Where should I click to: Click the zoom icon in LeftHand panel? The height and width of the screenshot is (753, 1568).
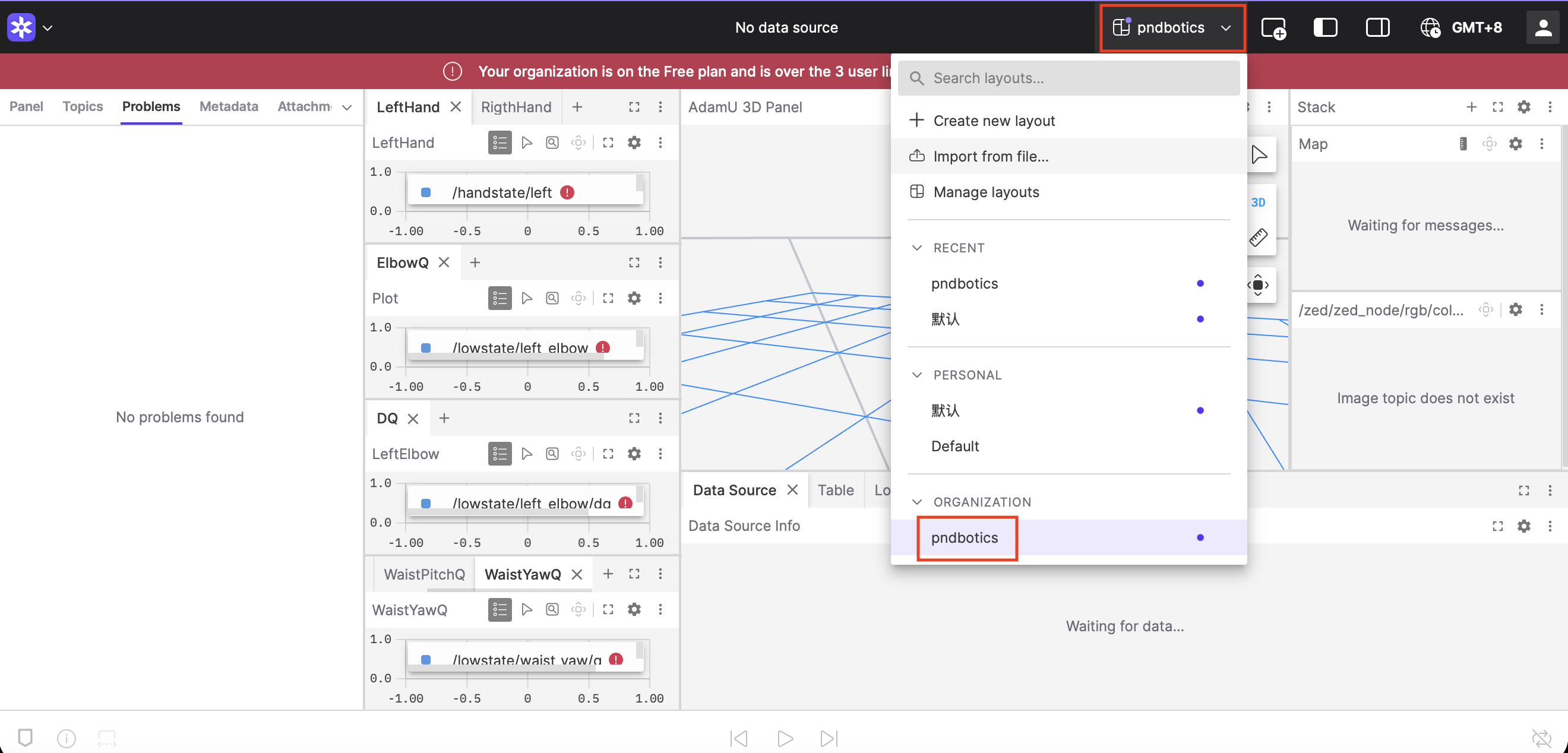point(552,143)
